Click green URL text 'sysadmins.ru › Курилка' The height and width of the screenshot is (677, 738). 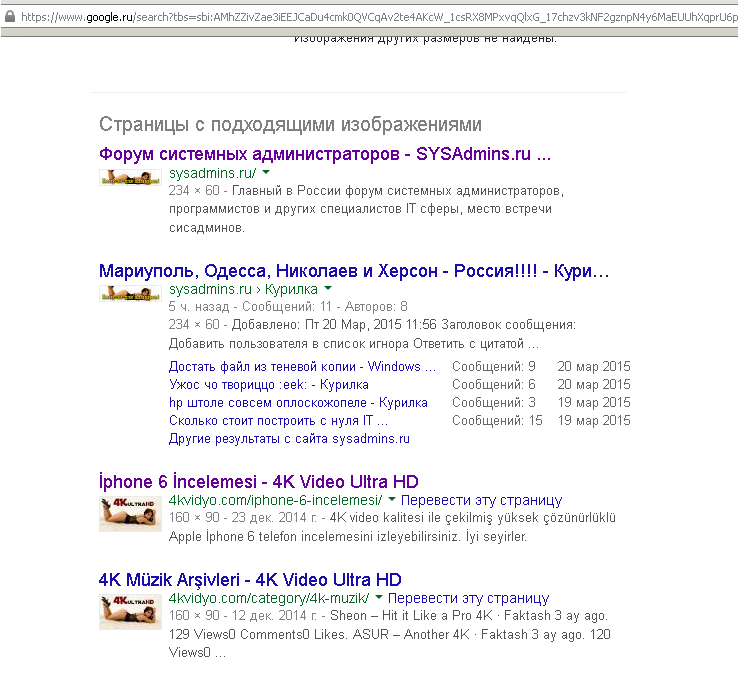click(x=243, y=289)
